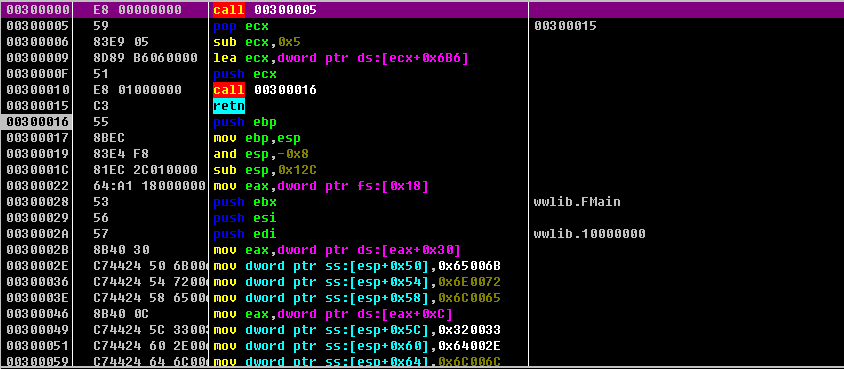The image size is (844, 369).
Task: Click the 'retn' instruction
Action: pos(229,105)
